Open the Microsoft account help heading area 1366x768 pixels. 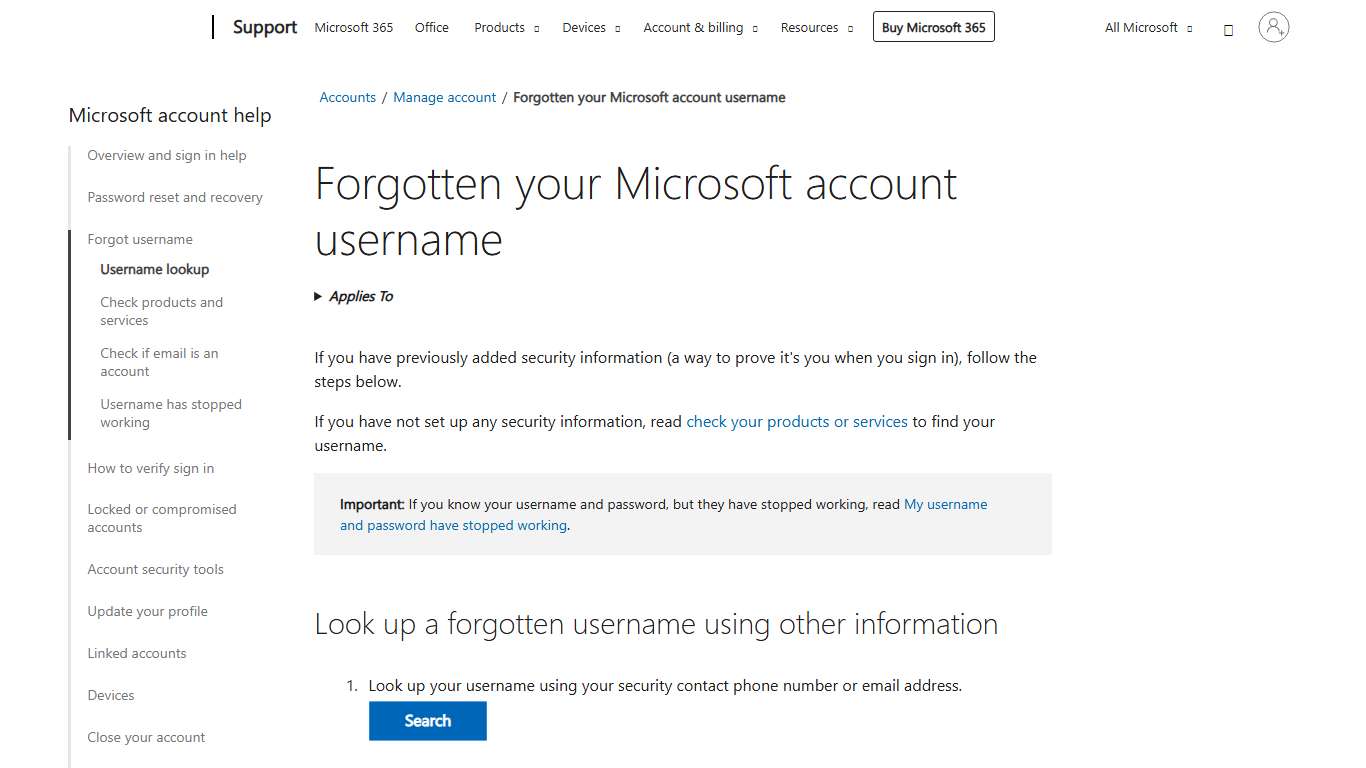click(x=169, y=115)
